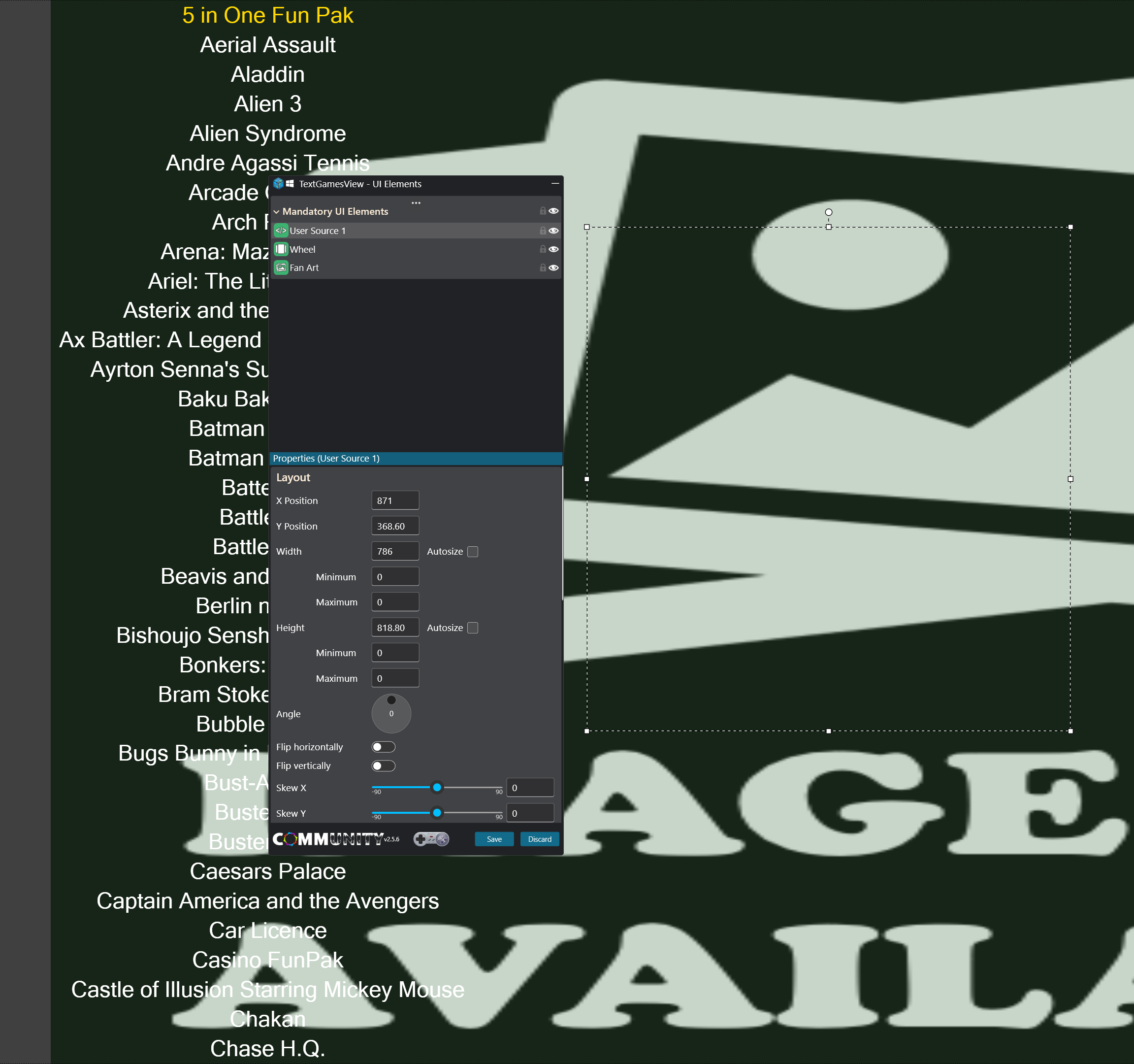Click the bottom-middle selection box handle
1134x1064 pixels.
coord(828,731)
